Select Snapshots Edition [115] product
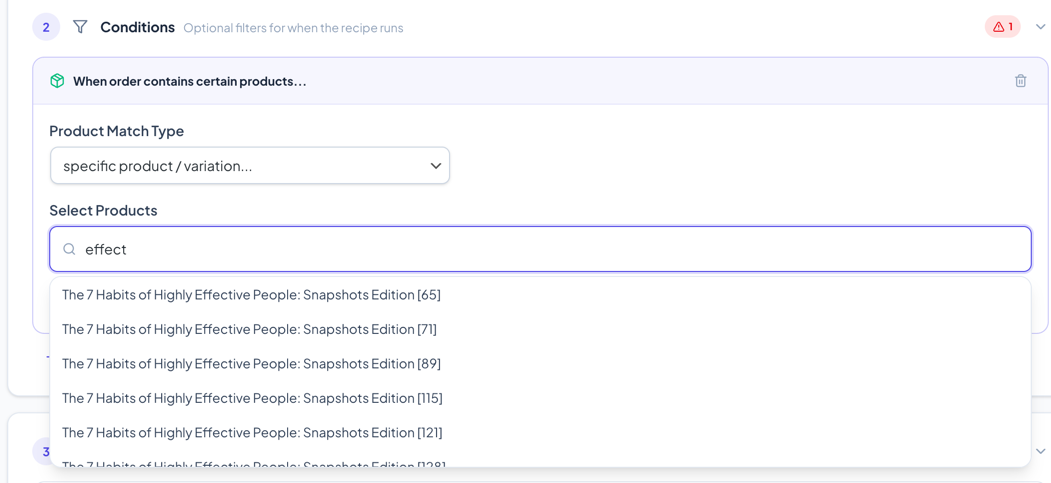This screenshot has width=1051, height=483. pyautogui.click(x=540, y=398)
